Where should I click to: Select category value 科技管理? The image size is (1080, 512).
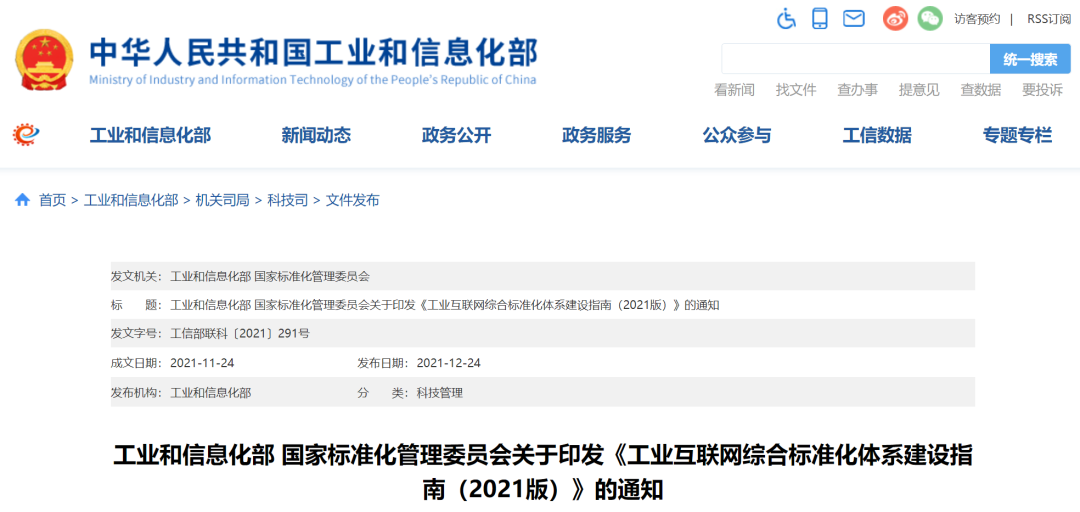coord(439,393)
